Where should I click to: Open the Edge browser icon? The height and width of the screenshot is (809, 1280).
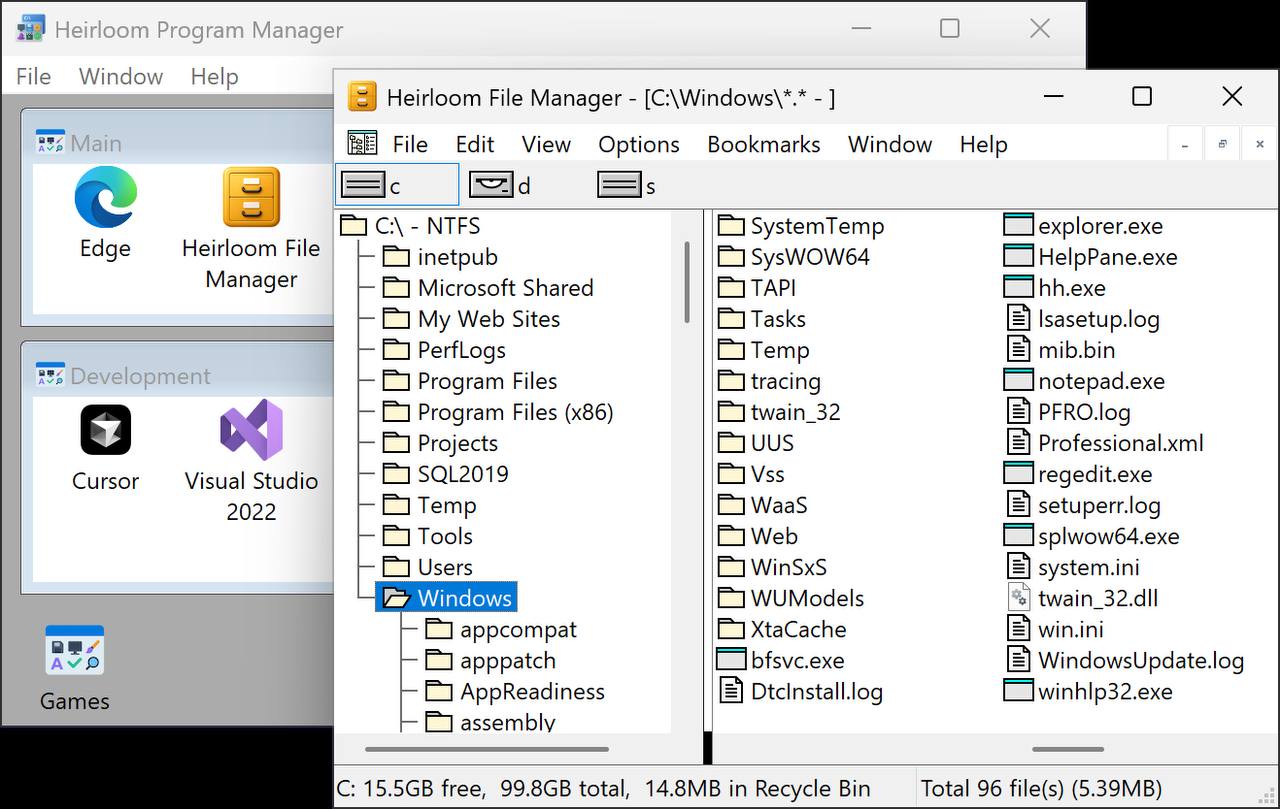pos(105,198)
